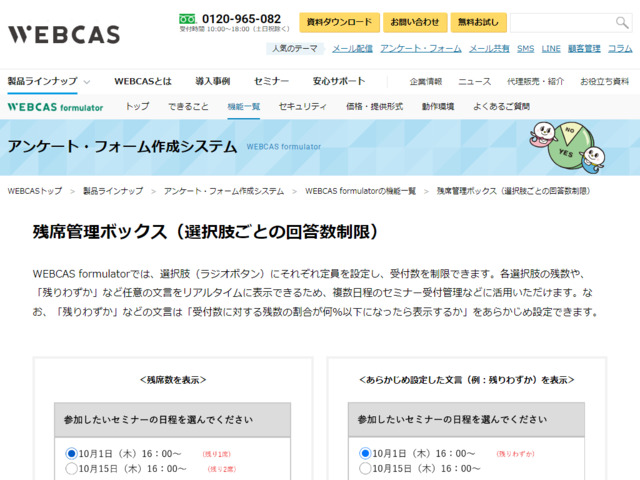This screenshot has width=640, height=480.
Task: Select 10月15日 radio in the 残席数を表示 panel
Action: click(71, 468)
